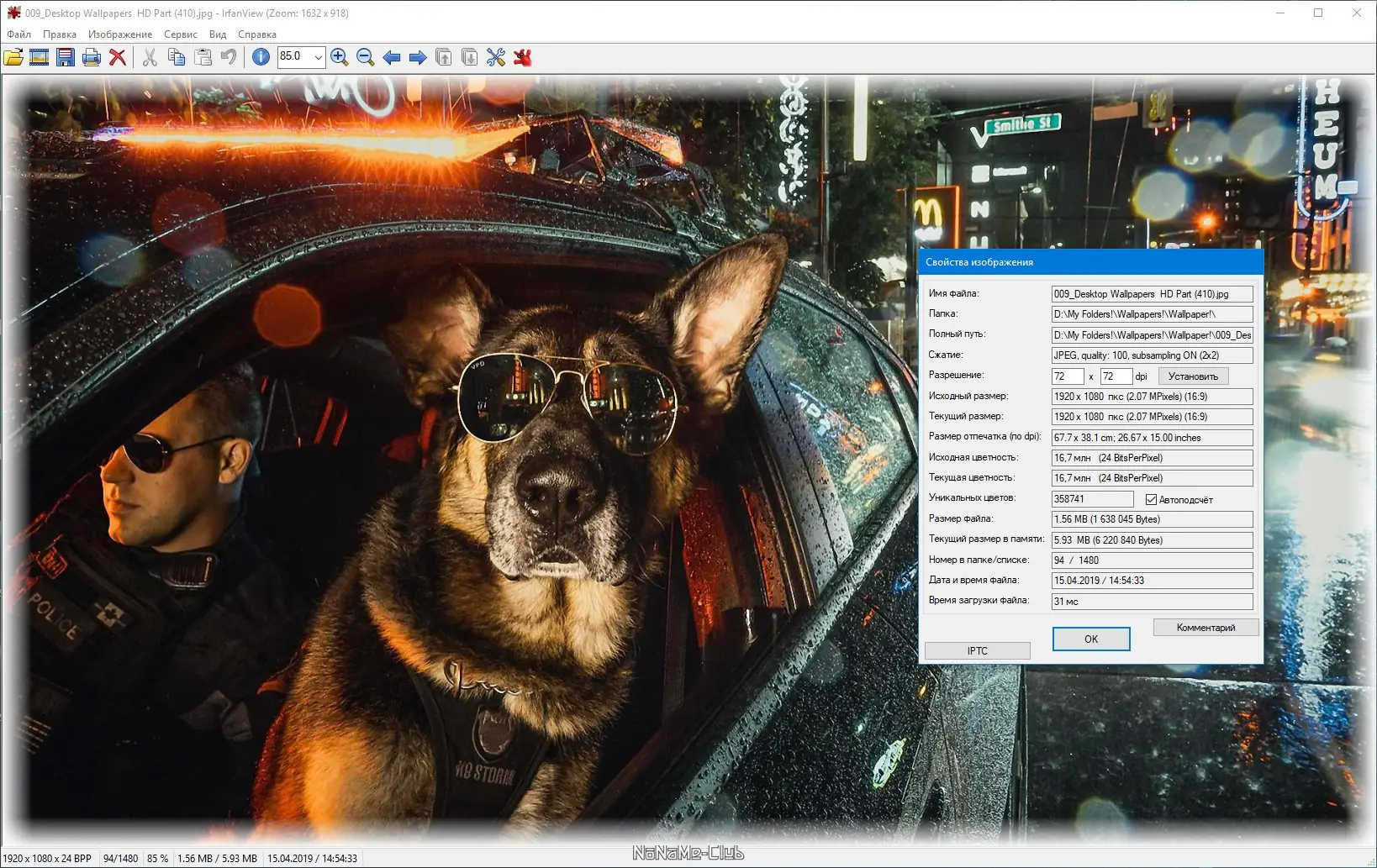Click the Print icon in toolbar

pyautogui.click(x=92, y=57)
